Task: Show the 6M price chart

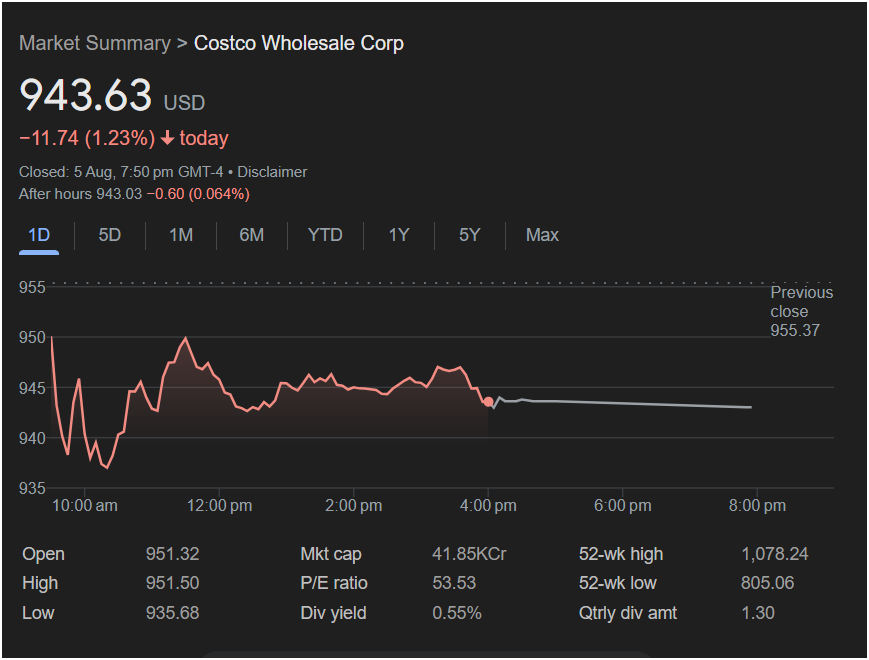Action: pos(252,235)
